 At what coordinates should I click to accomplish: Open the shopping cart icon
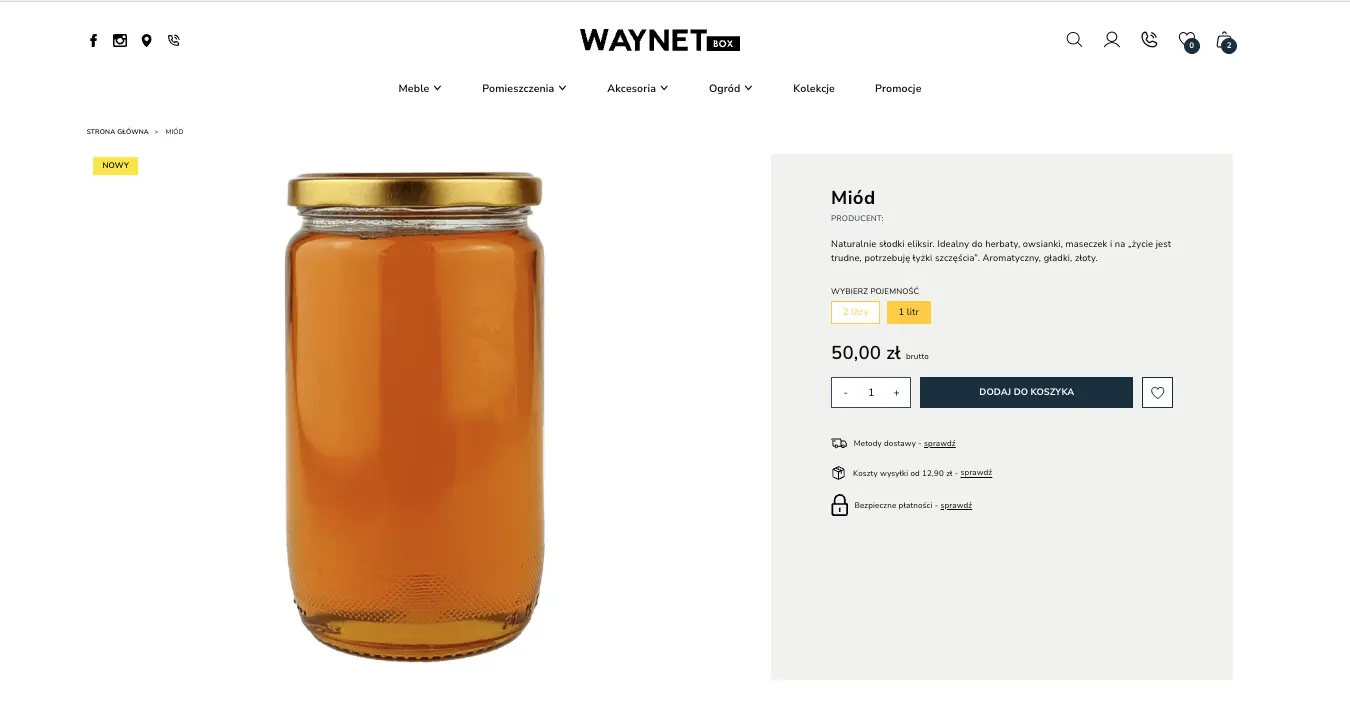point(1225,41)
